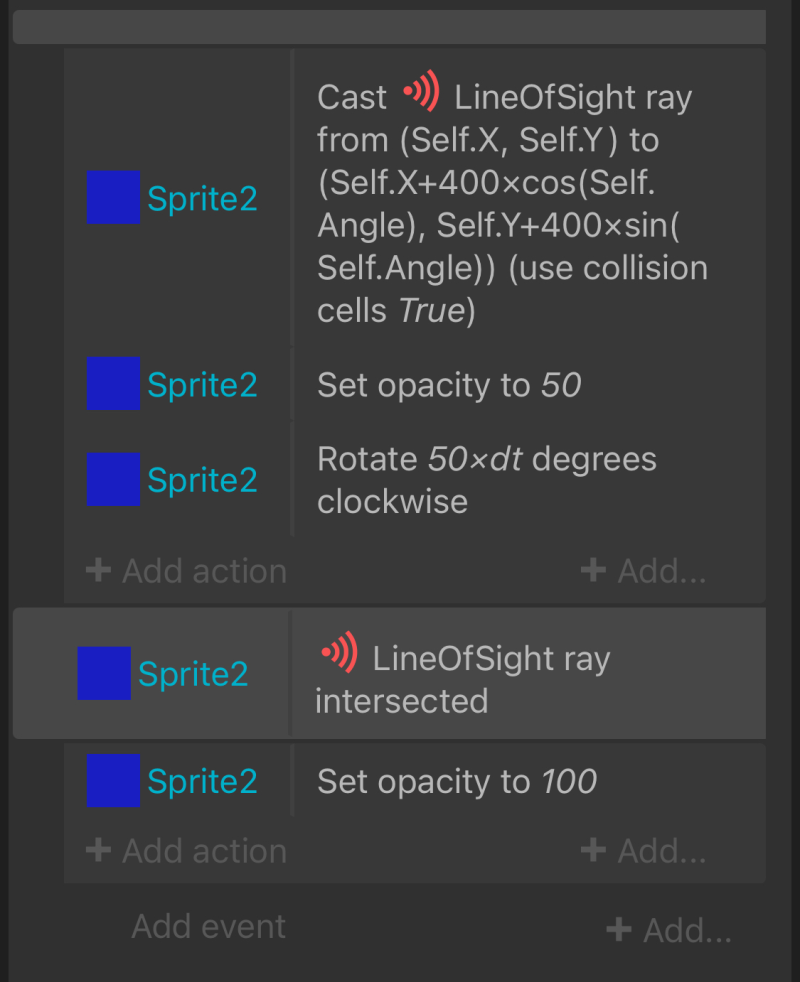Click the LineOfSight icon in Cast ray action

[x=421, y=91]
